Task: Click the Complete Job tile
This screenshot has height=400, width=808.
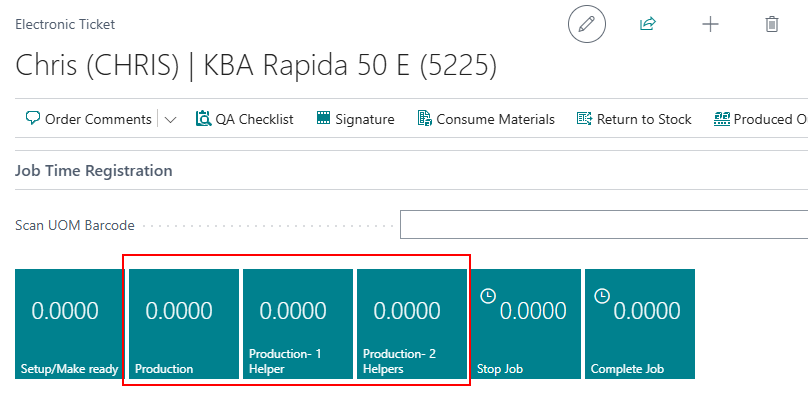Action: pyautogui.click(x=639, y=324)
